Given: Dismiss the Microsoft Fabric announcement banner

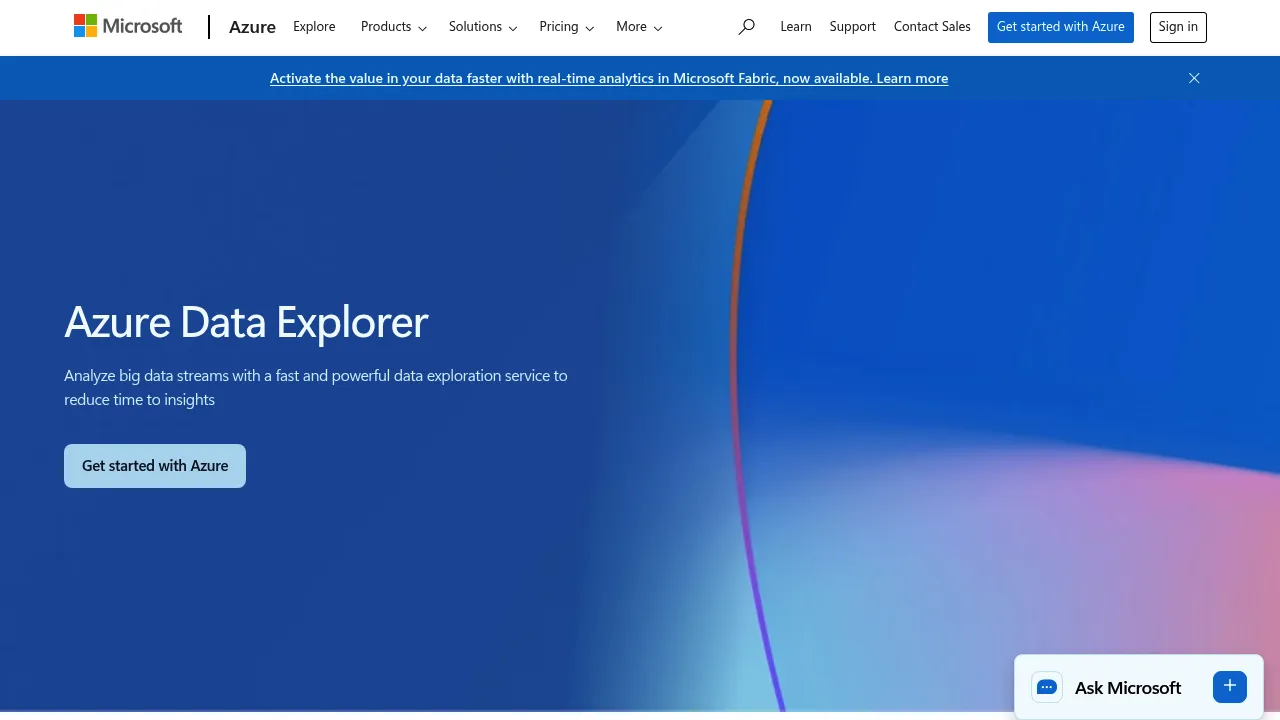Looking at the screenshot, I should pos(1194,78).
